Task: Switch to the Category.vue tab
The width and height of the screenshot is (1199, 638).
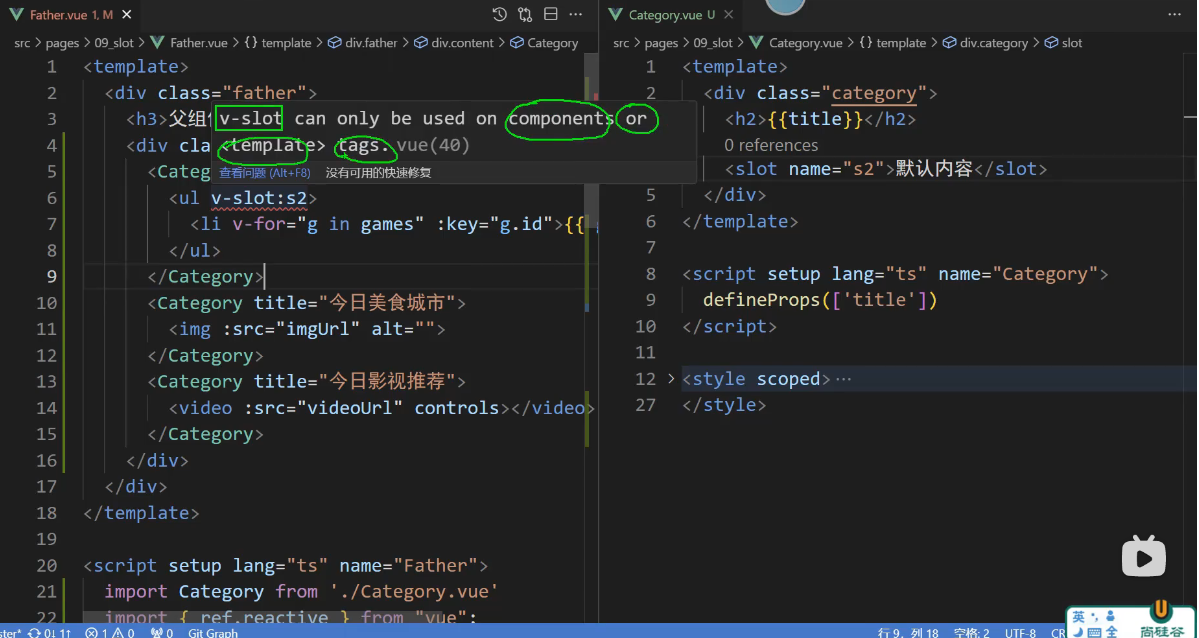Action: pos(671,15)
